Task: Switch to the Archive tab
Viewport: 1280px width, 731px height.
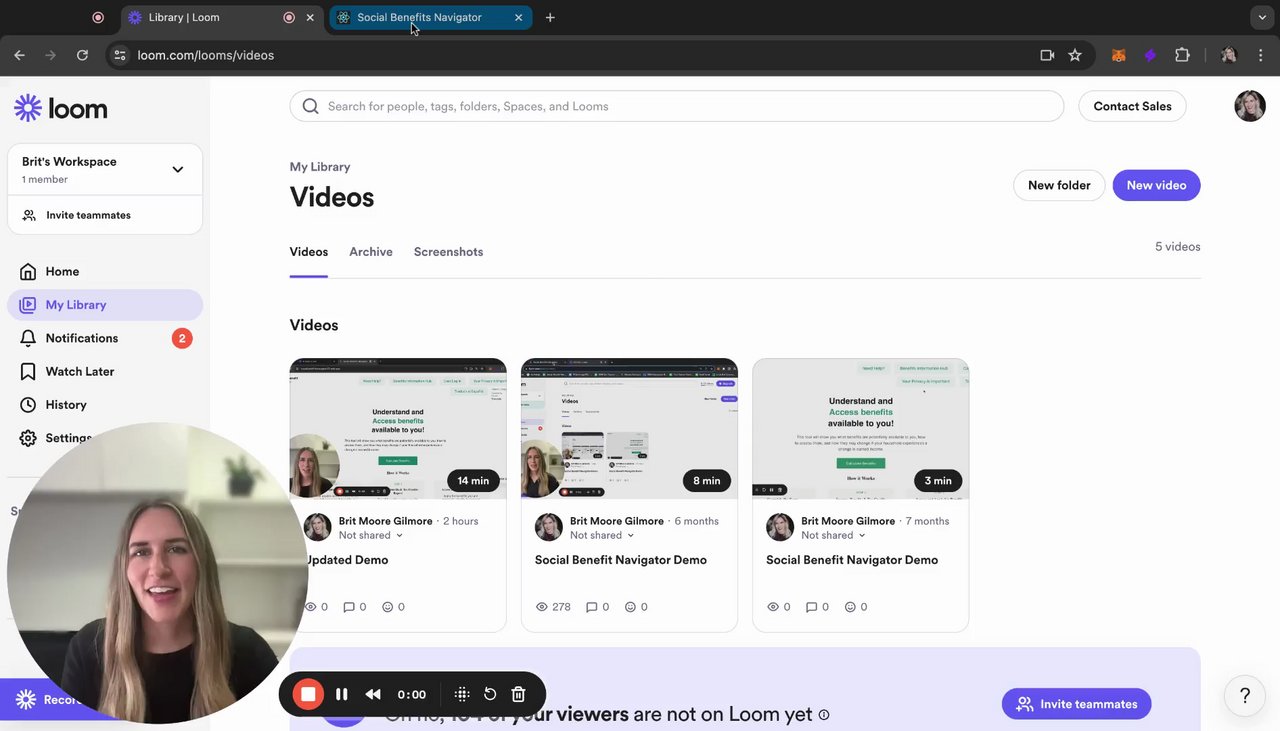Action: 371,252
